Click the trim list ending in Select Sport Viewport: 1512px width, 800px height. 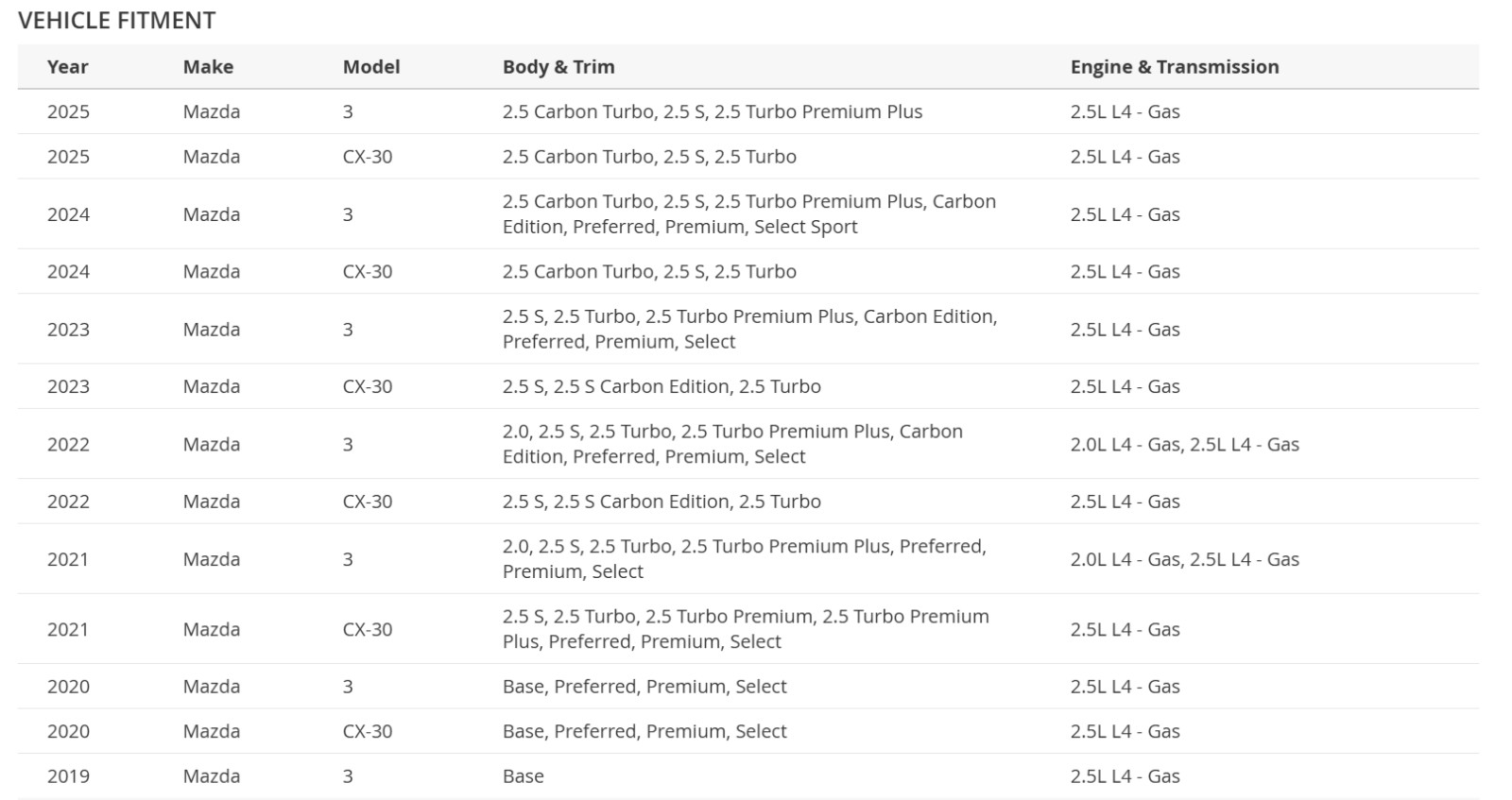[748, 214]
